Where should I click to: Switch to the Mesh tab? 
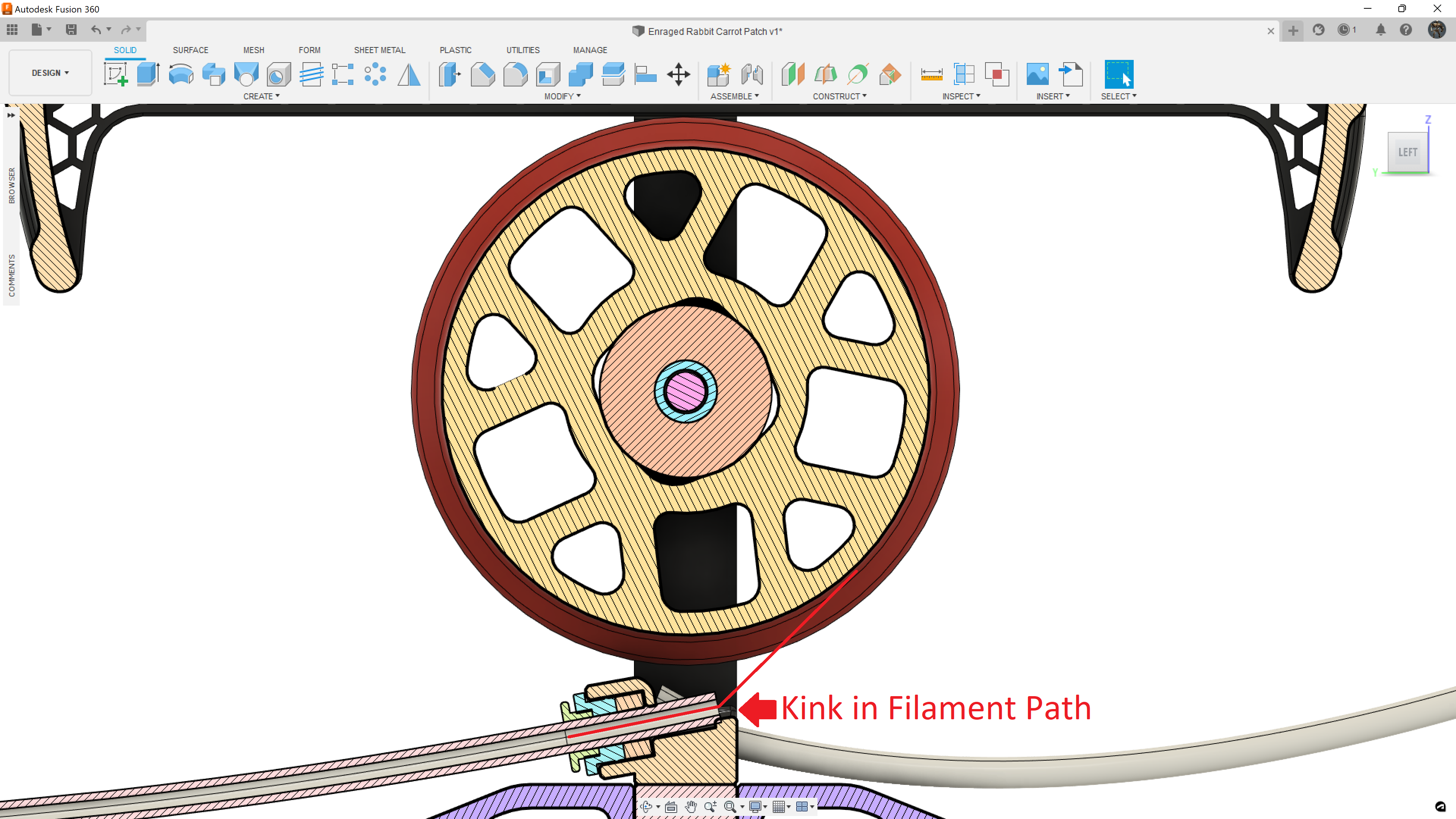[x=254, y=50]
